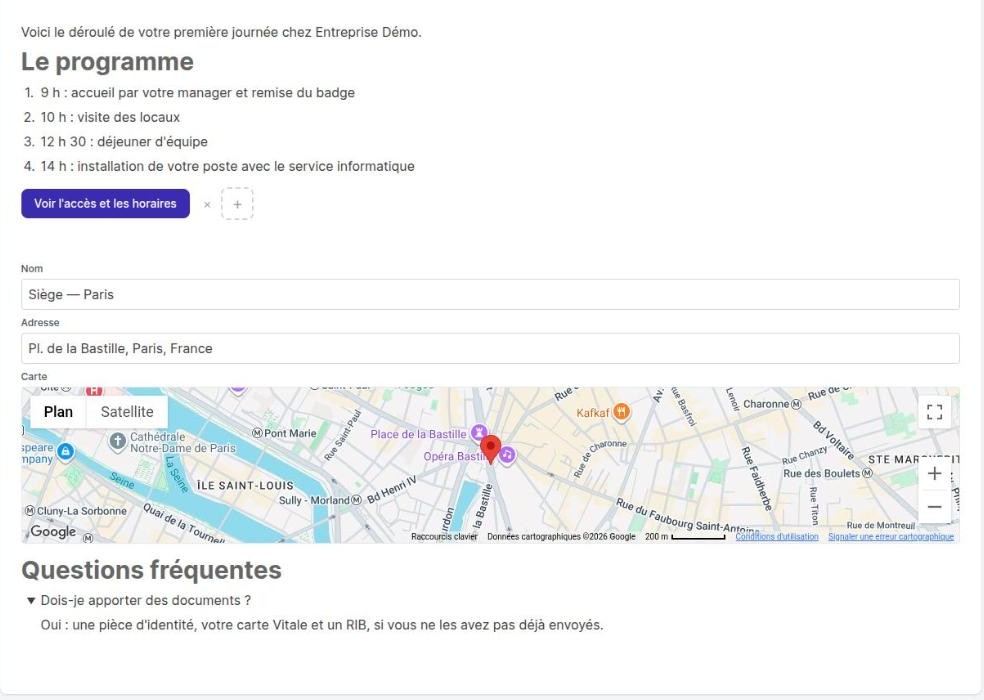984x700 pixels.
Task: Click the '10 h : visite des locaux' item
Action: (110, 117)
